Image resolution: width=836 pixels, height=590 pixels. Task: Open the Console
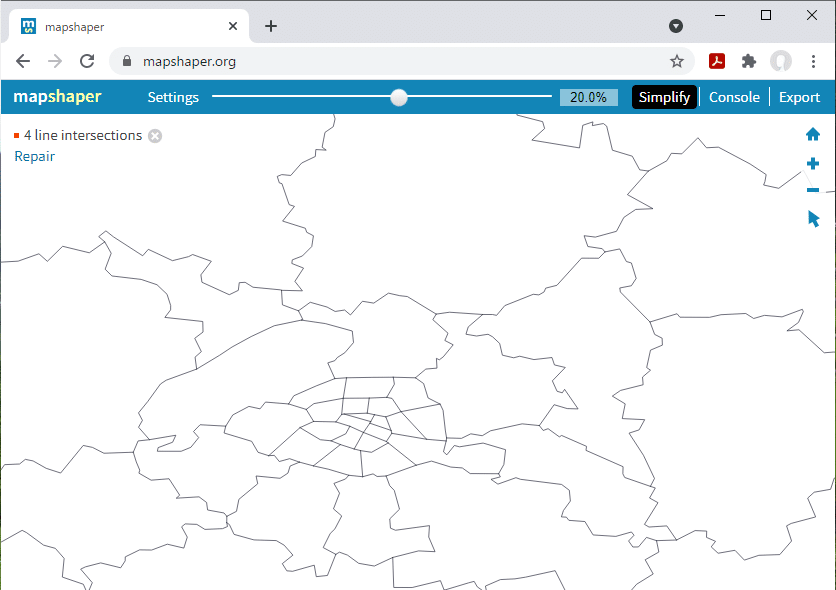[734, 97]
